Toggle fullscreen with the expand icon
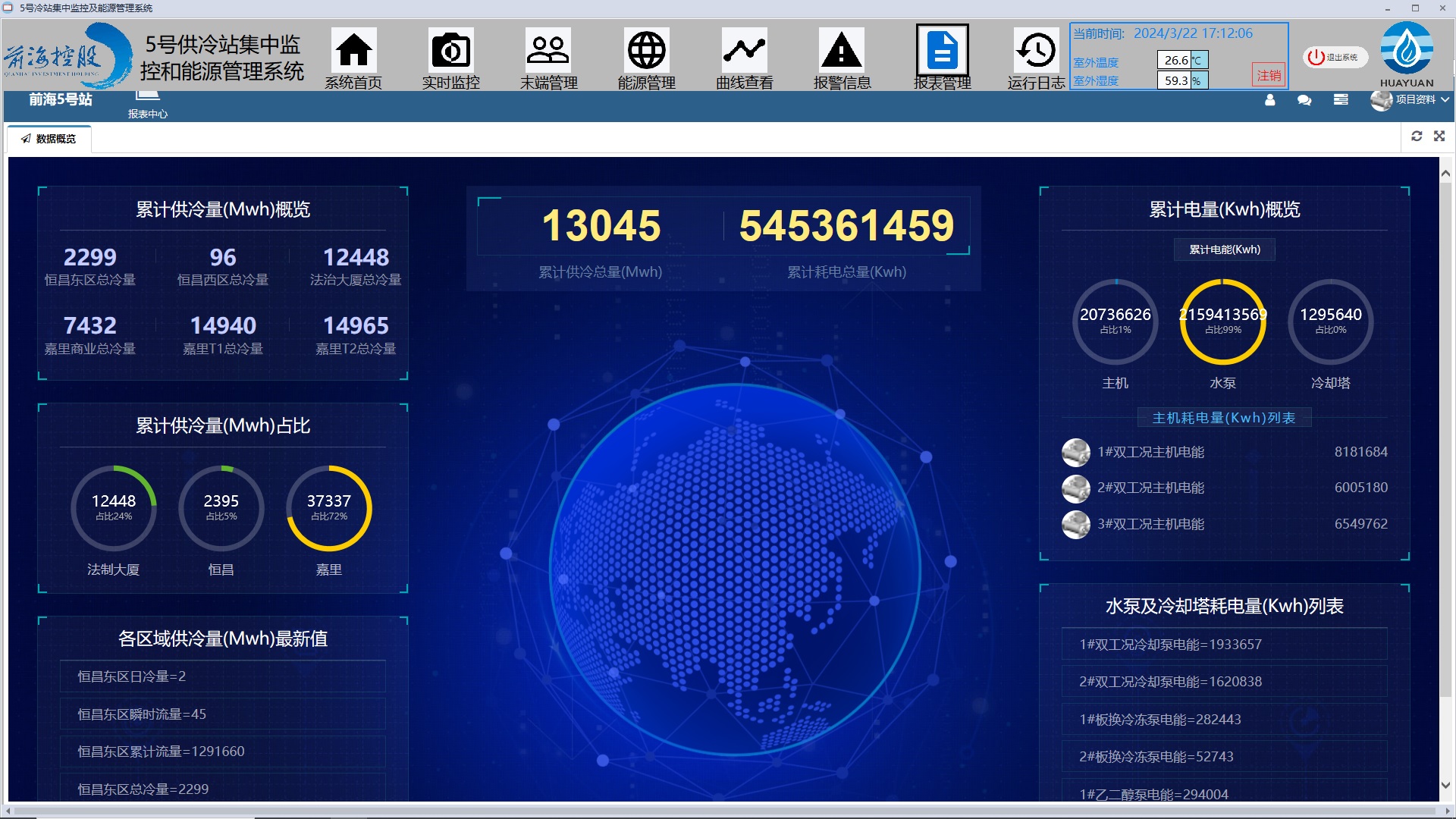Viewport: 1456px width, 819px height. tap(1439, 136)
